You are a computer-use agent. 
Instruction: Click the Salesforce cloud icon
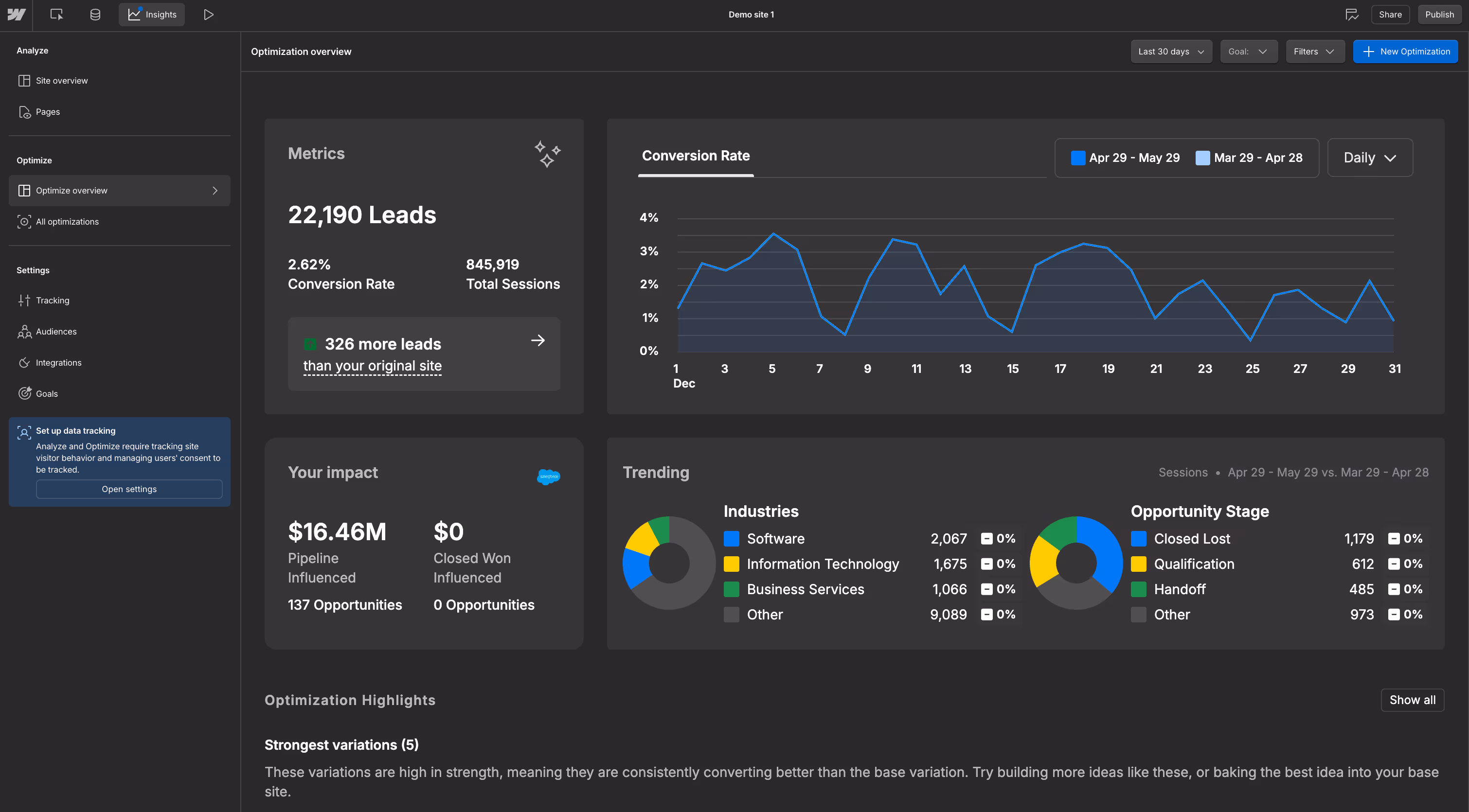548,477
